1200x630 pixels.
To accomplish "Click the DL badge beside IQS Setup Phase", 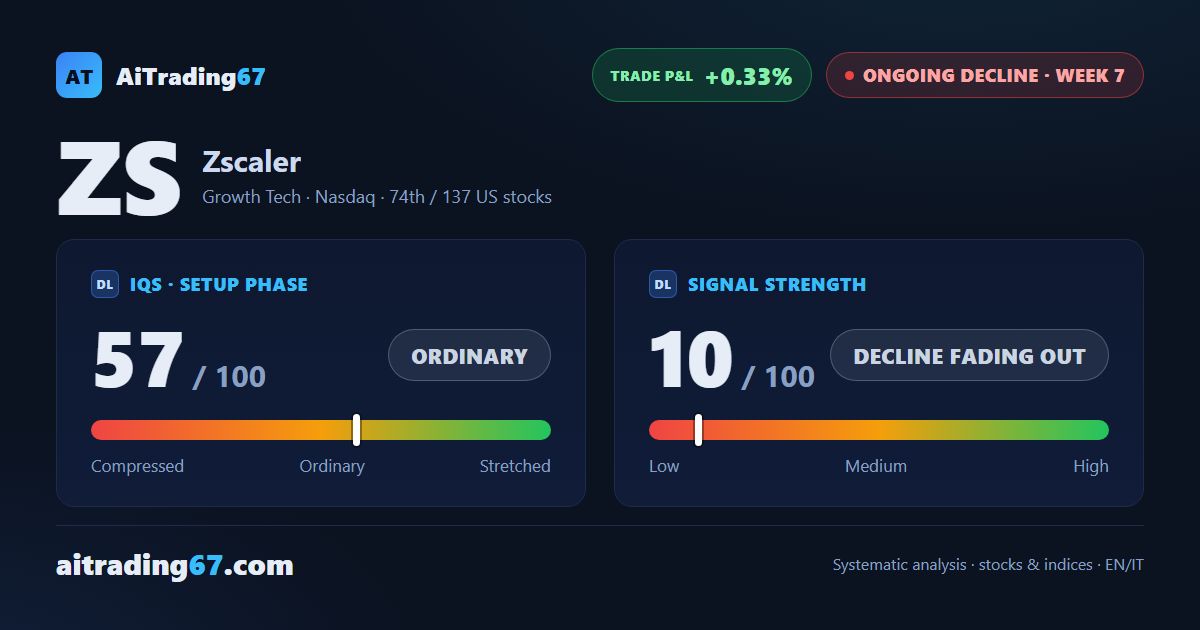I will pos(105,284).
